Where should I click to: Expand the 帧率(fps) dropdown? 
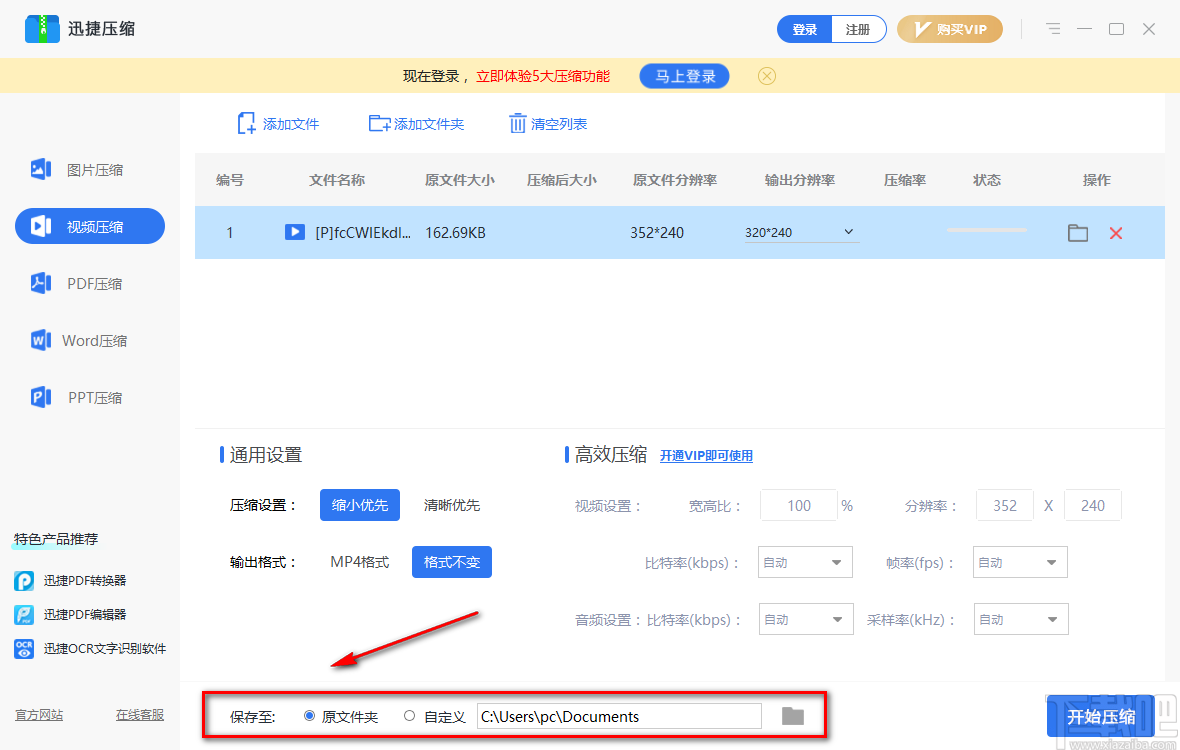(1019, 562)
